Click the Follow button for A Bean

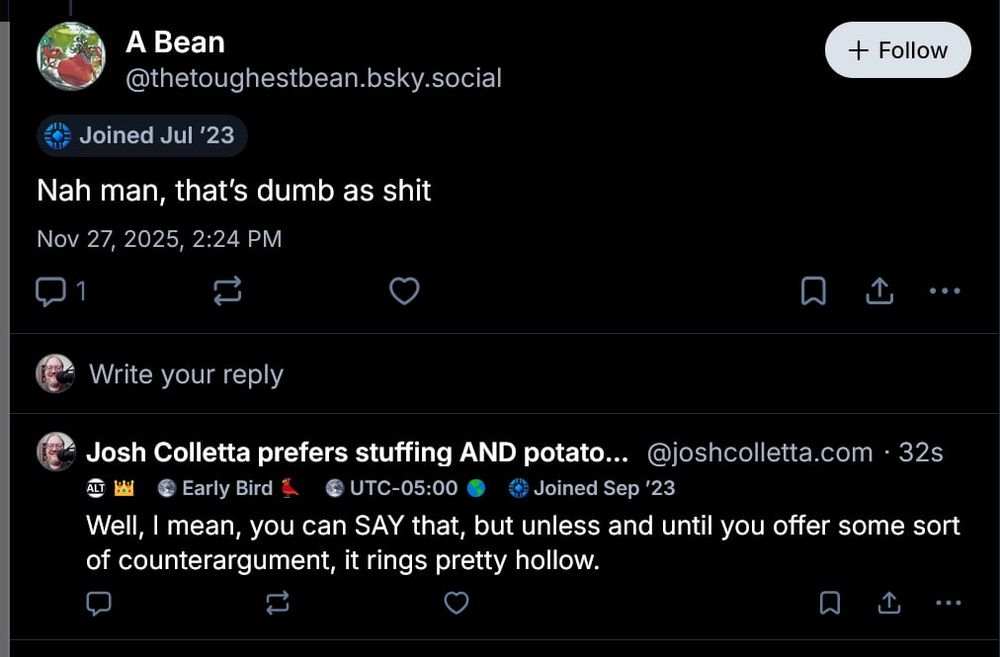897,49
